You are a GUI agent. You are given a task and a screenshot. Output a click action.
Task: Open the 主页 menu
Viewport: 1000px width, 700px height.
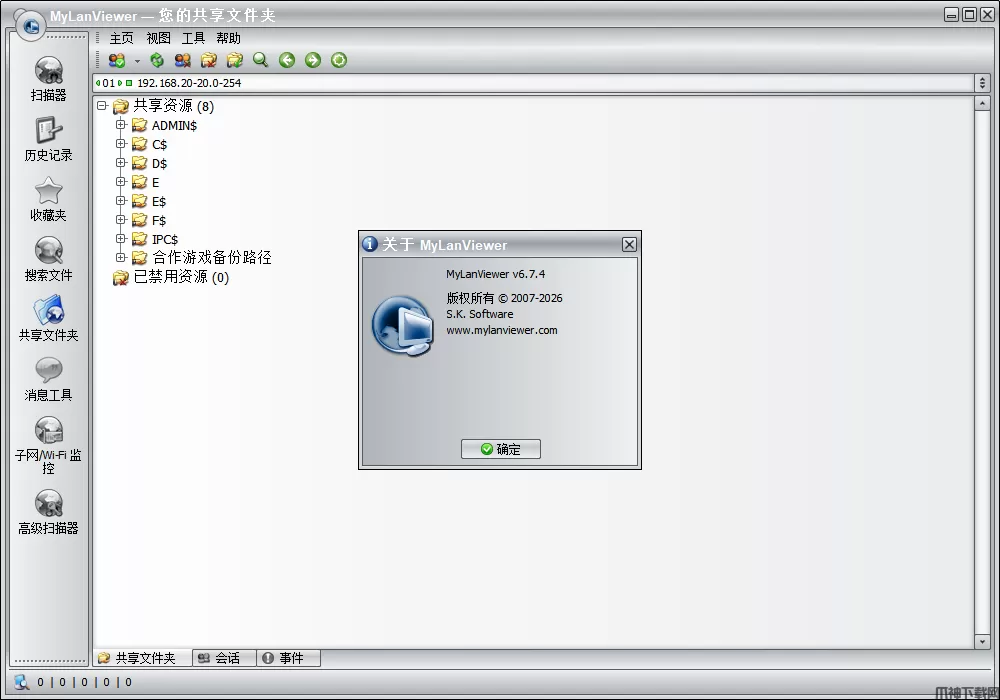pos(122,38)
